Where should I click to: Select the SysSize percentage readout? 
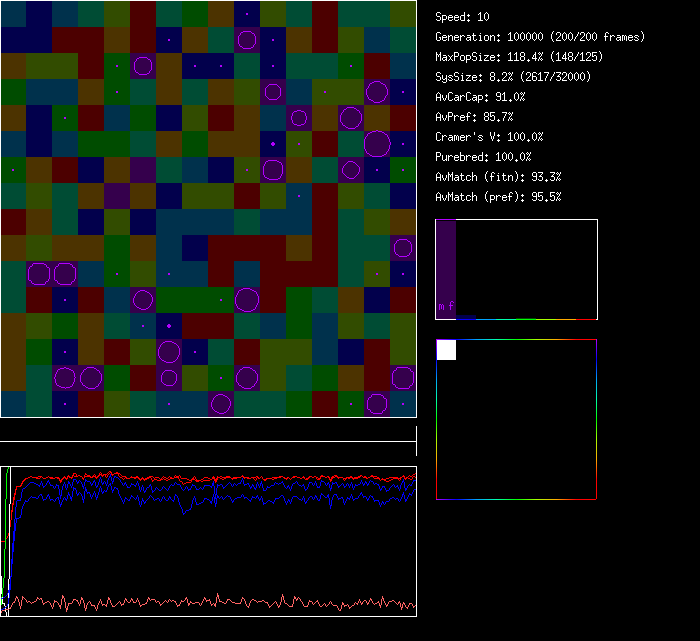tap(510, 77)
